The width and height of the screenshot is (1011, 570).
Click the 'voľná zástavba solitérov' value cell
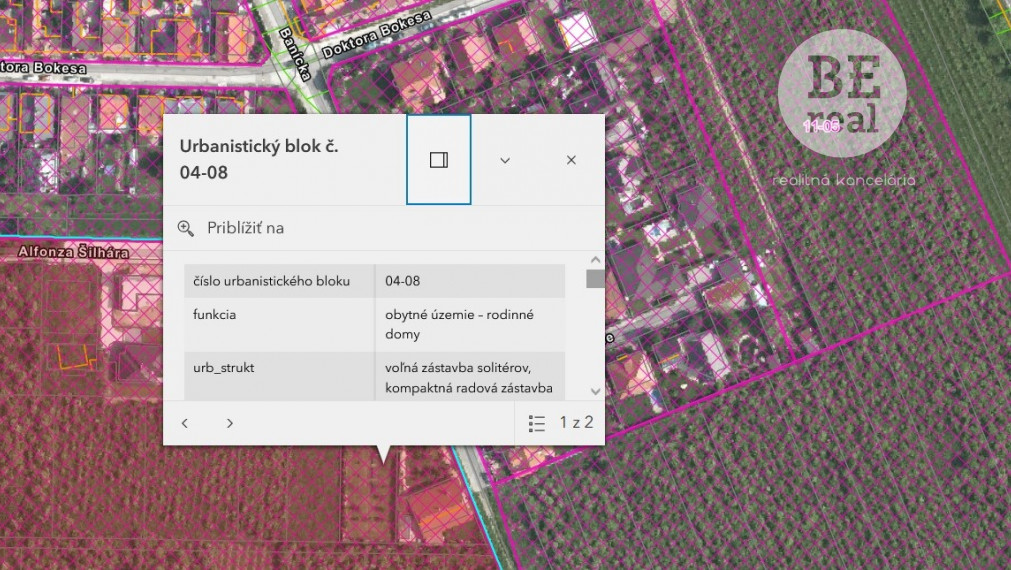468,377
